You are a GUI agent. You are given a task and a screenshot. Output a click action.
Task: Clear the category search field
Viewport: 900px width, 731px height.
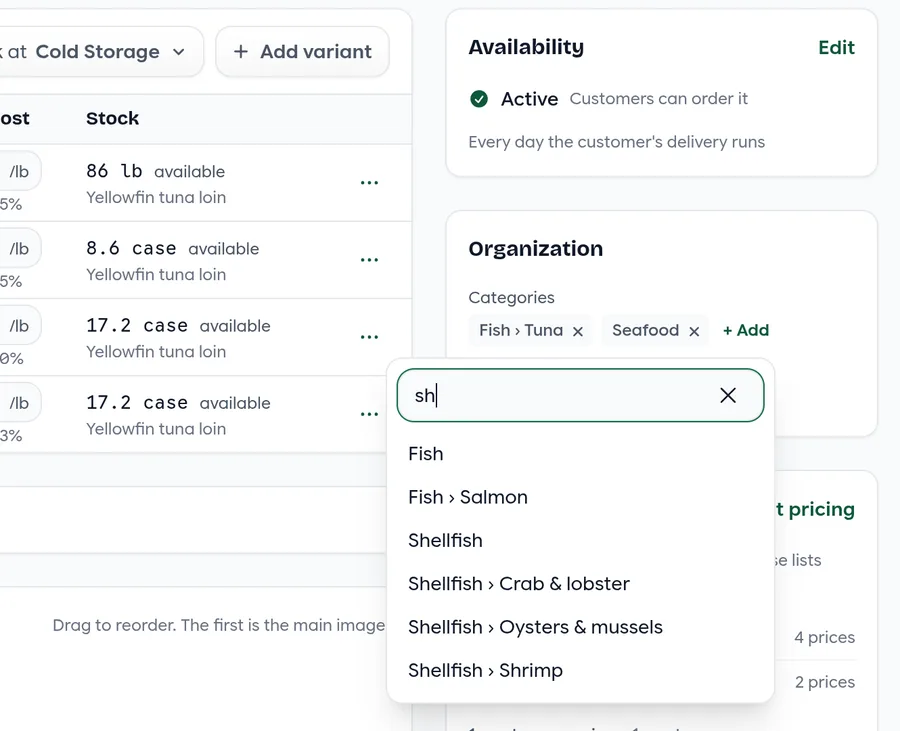728,395
